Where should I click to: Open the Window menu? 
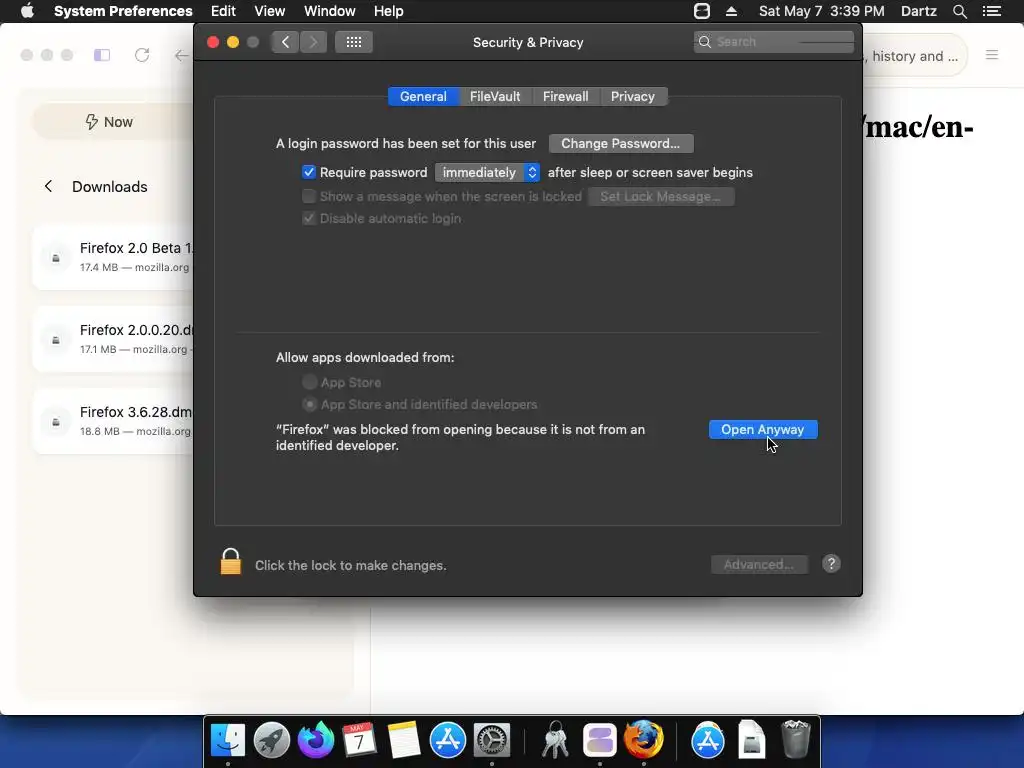[x=330, y=11]
